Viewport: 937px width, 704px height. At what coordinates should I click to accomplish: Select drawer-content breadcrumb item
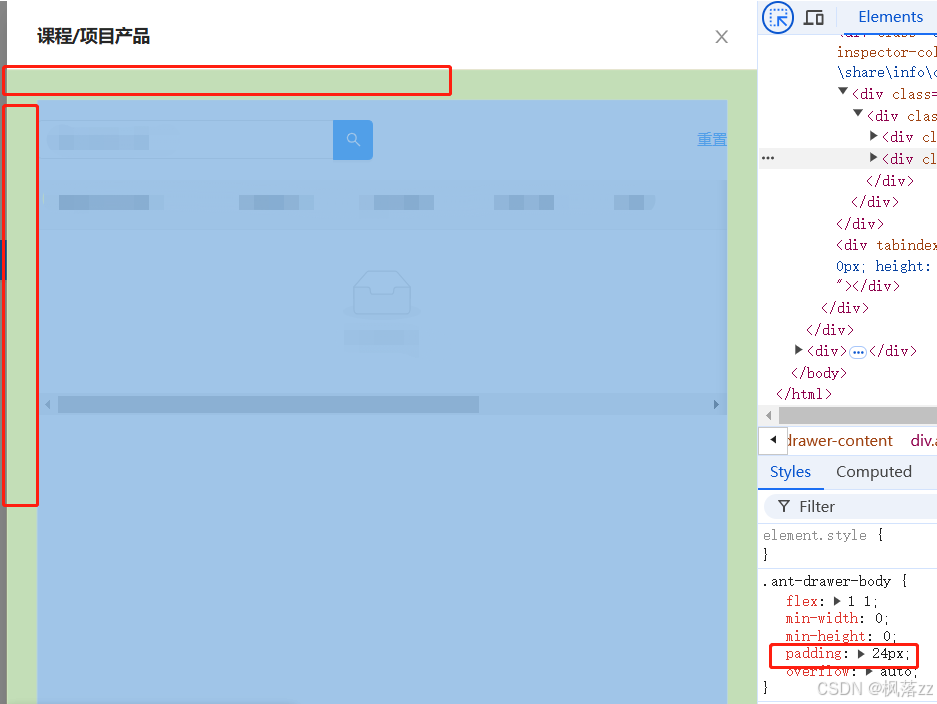(840, 441)
